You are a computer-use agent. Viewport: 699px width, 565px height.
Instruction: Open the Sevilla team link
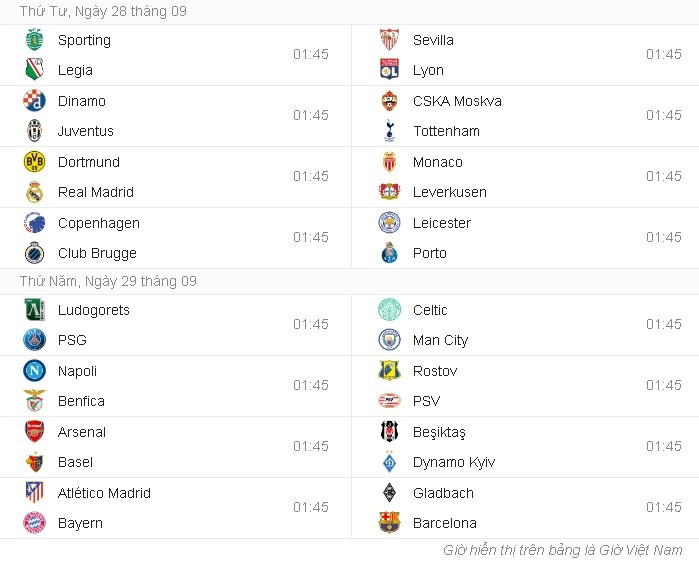(x=433, y=40)
